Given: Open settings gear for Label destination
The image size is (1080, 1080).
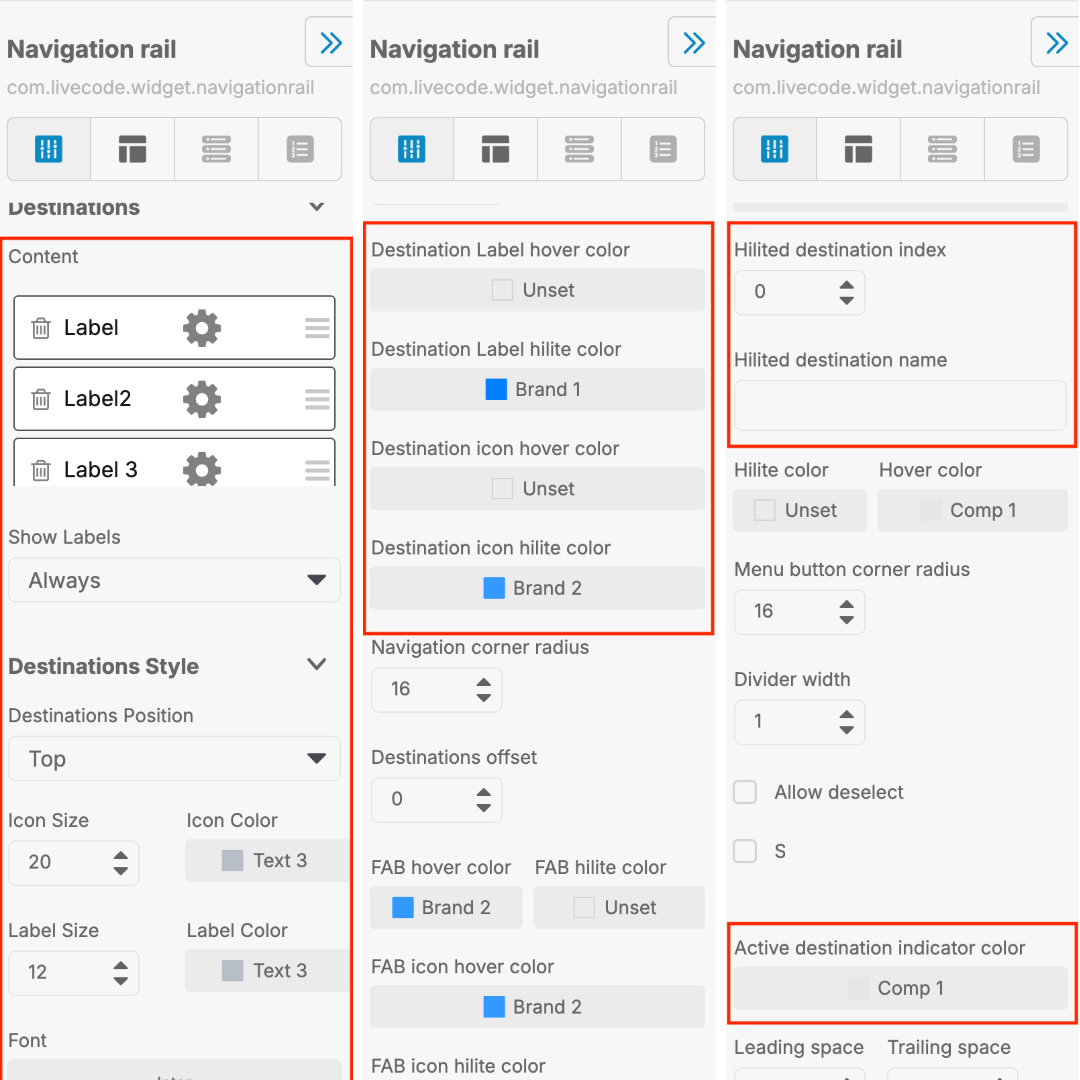Looking at the screenshot, I should [x=202, y=328].
